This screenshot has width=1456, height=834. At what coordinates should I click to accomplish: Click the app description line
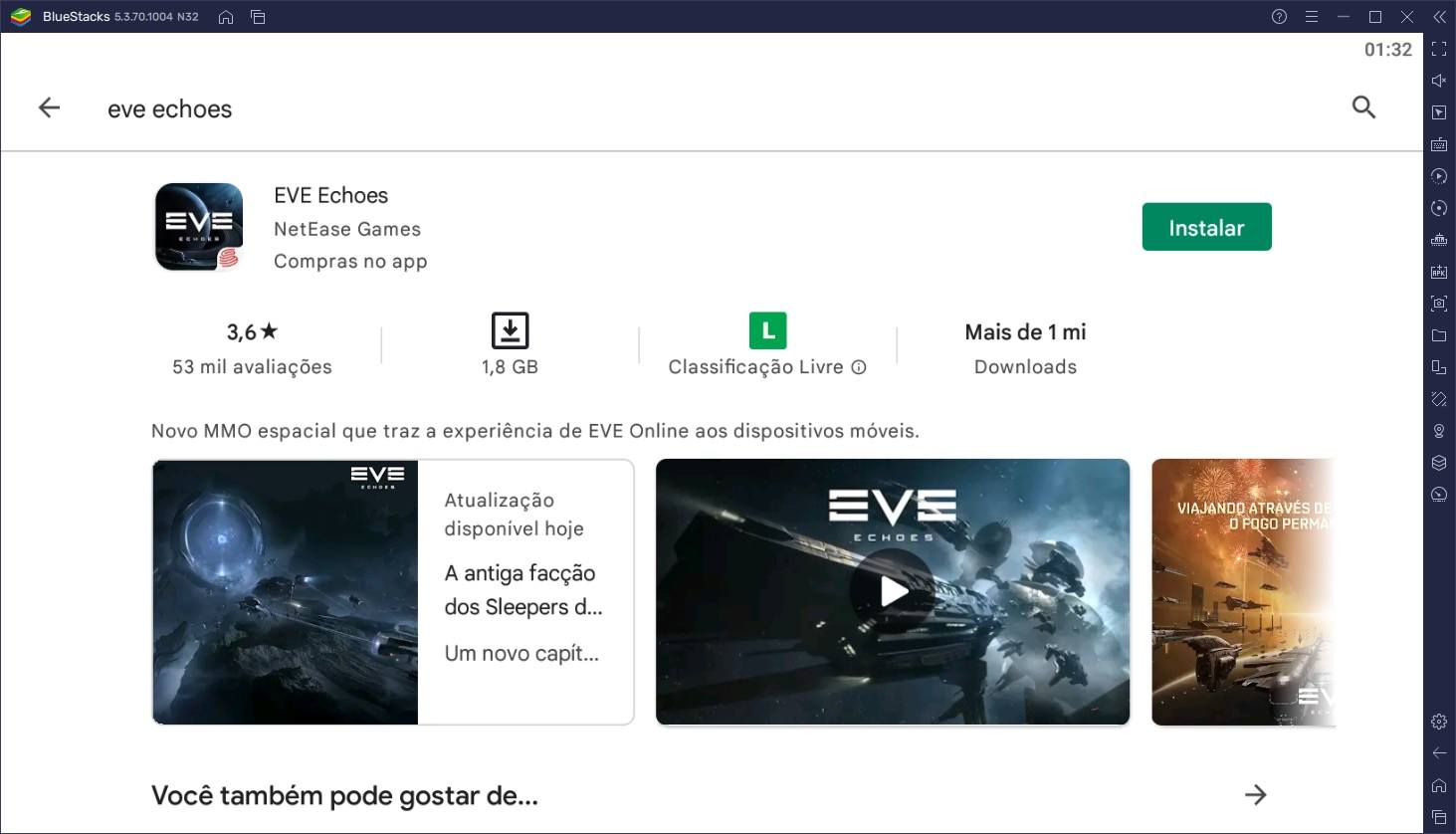(535, 431)
